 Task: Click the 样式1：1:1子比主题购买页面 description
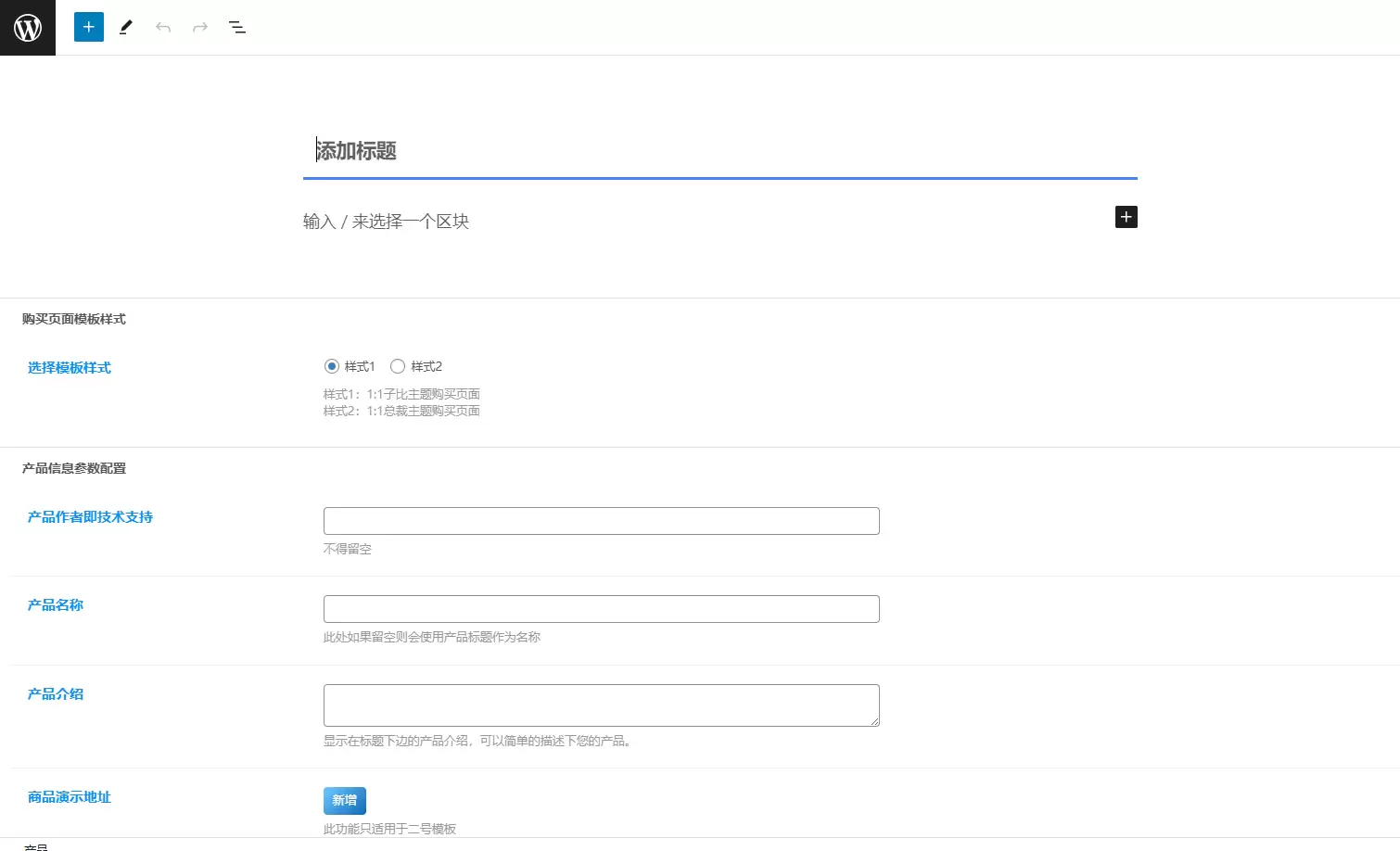coord(401,394)
